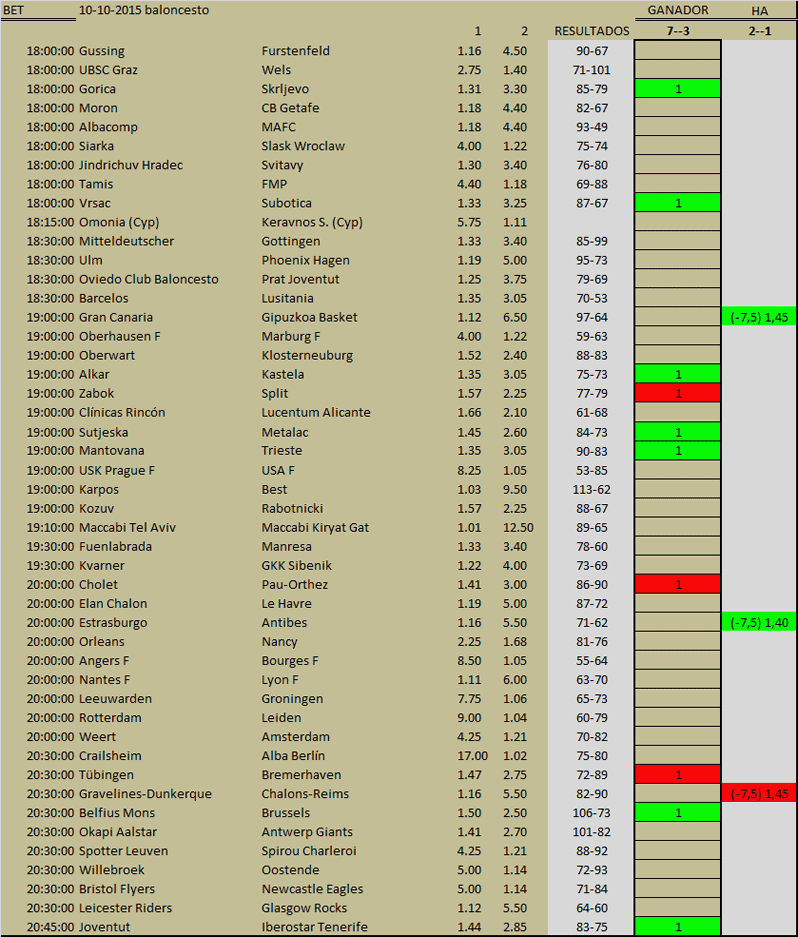
Task: Click the Lucentum Alicante cell
Action: 316,412
